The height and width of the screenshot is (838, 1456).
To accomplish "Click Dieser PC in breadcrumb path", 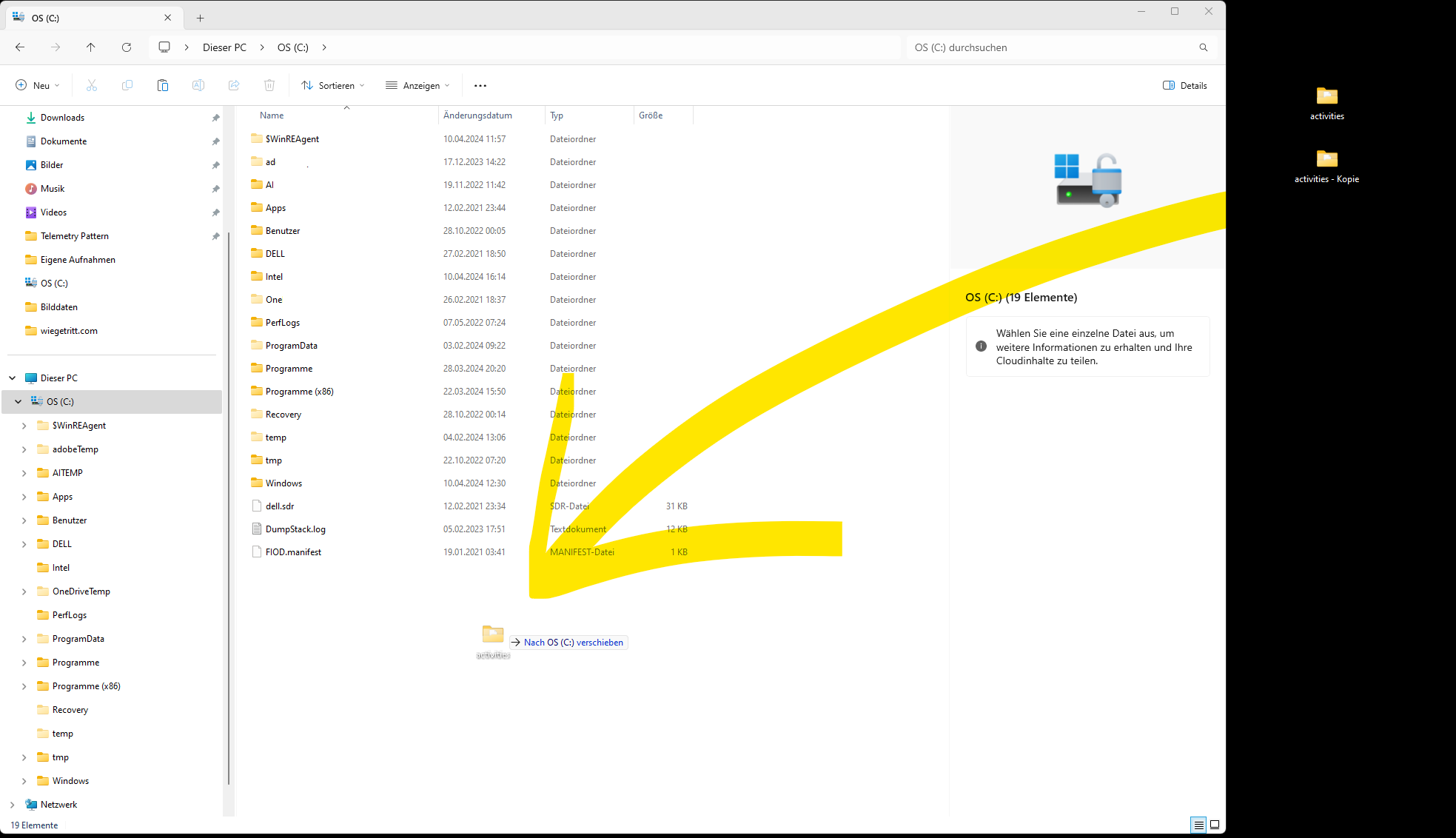I will click(224, 47).
